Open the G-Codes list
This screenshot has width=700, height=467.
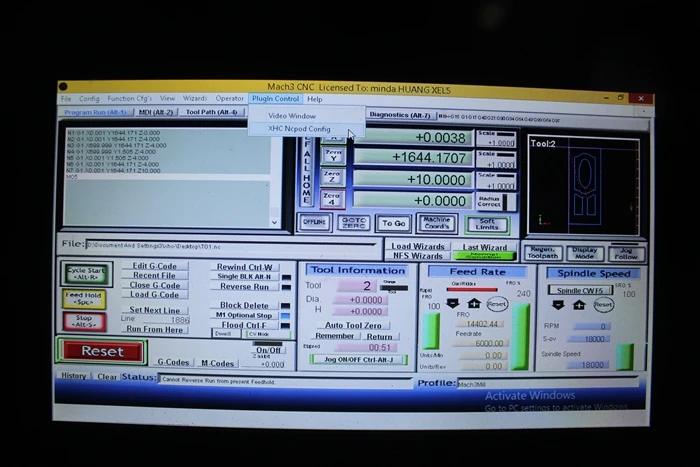point(173,362)
